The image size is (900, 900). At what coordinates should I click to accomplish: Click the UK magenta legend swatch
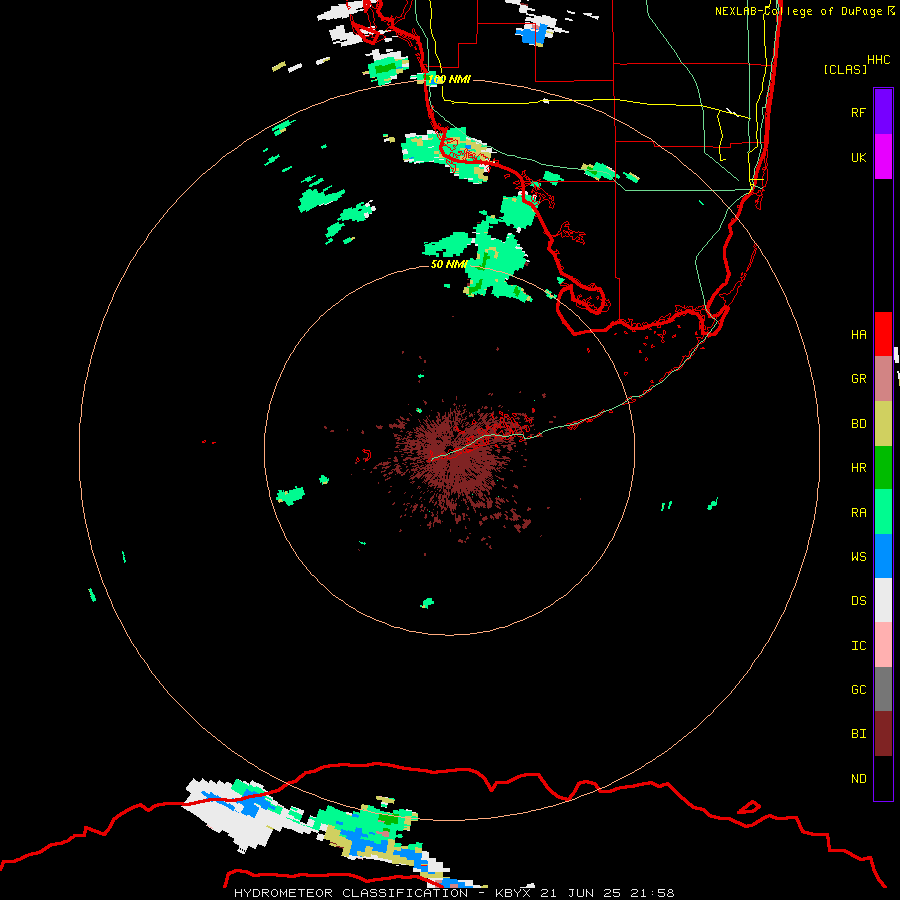pyautogui.click(x=883, y=157)
